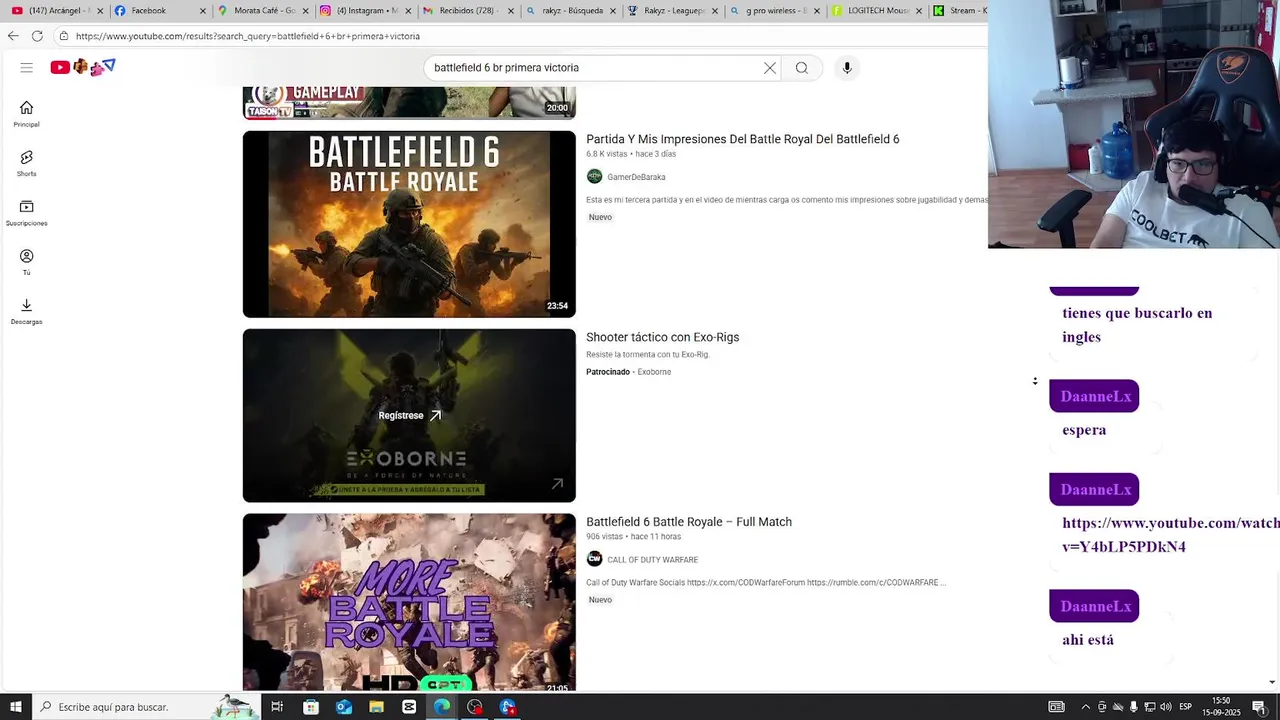Switch to the Rakyz Leaguepedia tab
The width and height of the screenshot is (1280, 720).
(x=673, y=10)
